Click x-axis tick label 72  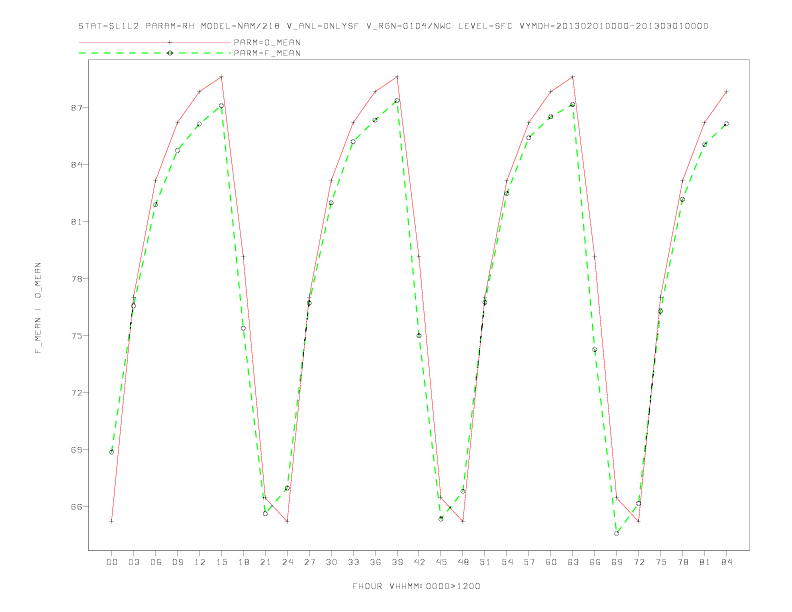(x=638, y=562)
